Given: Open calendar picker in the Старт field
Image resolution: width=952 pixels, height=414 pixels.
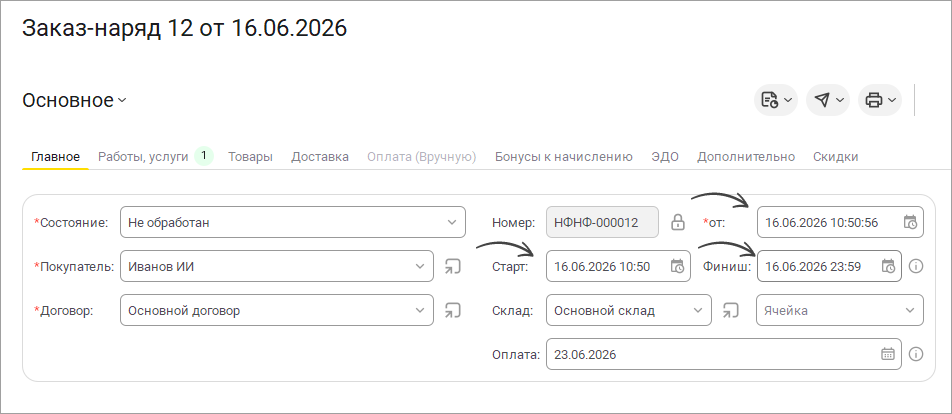Looking at the screenshot, I should tap(678, 266).
